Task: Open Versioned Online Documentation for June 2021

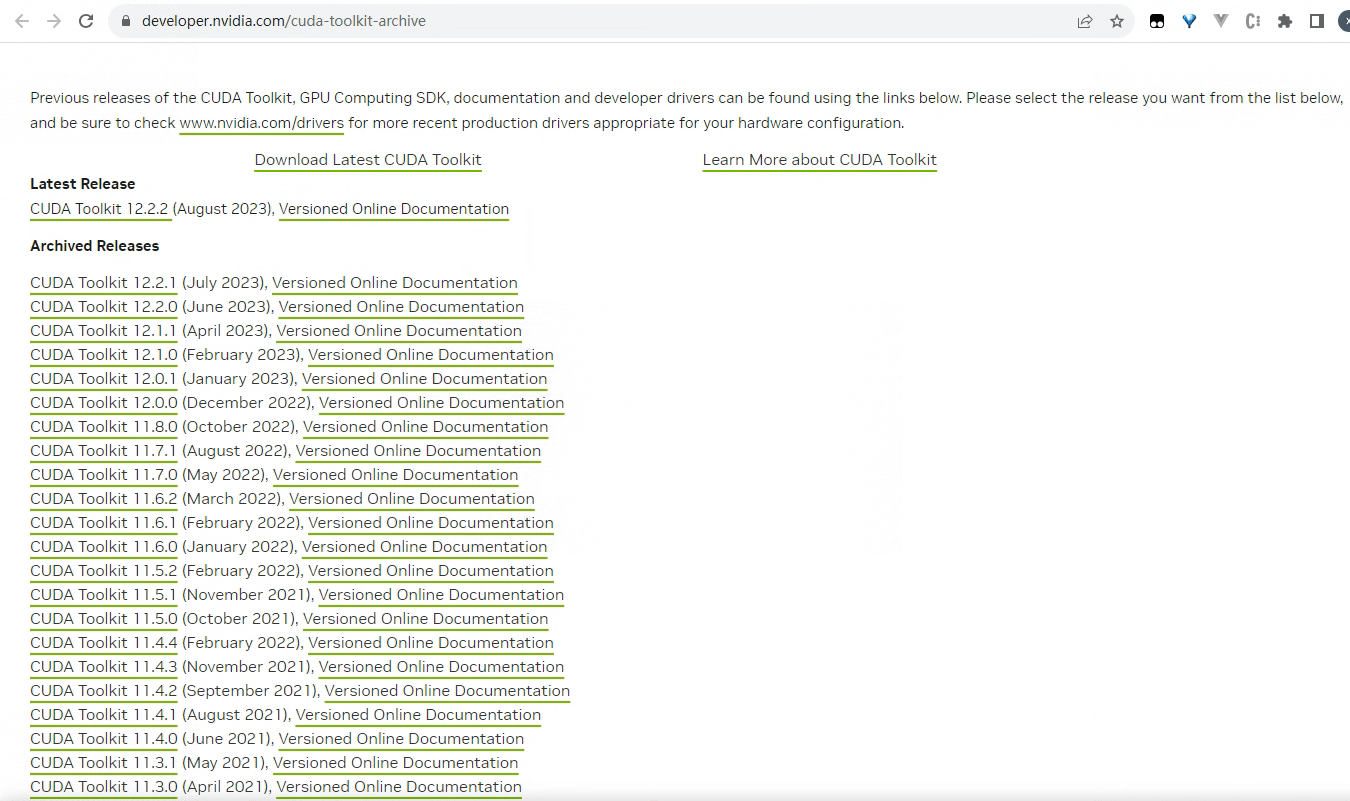Action: point(401,739)
